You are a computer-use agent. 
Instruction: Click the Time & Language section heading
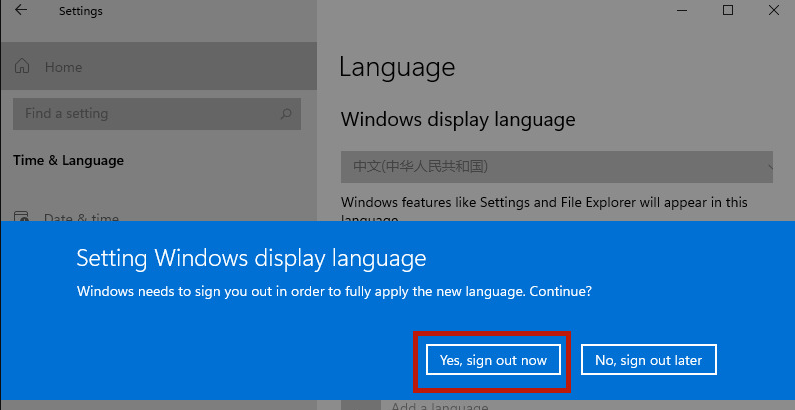(69, 160)
